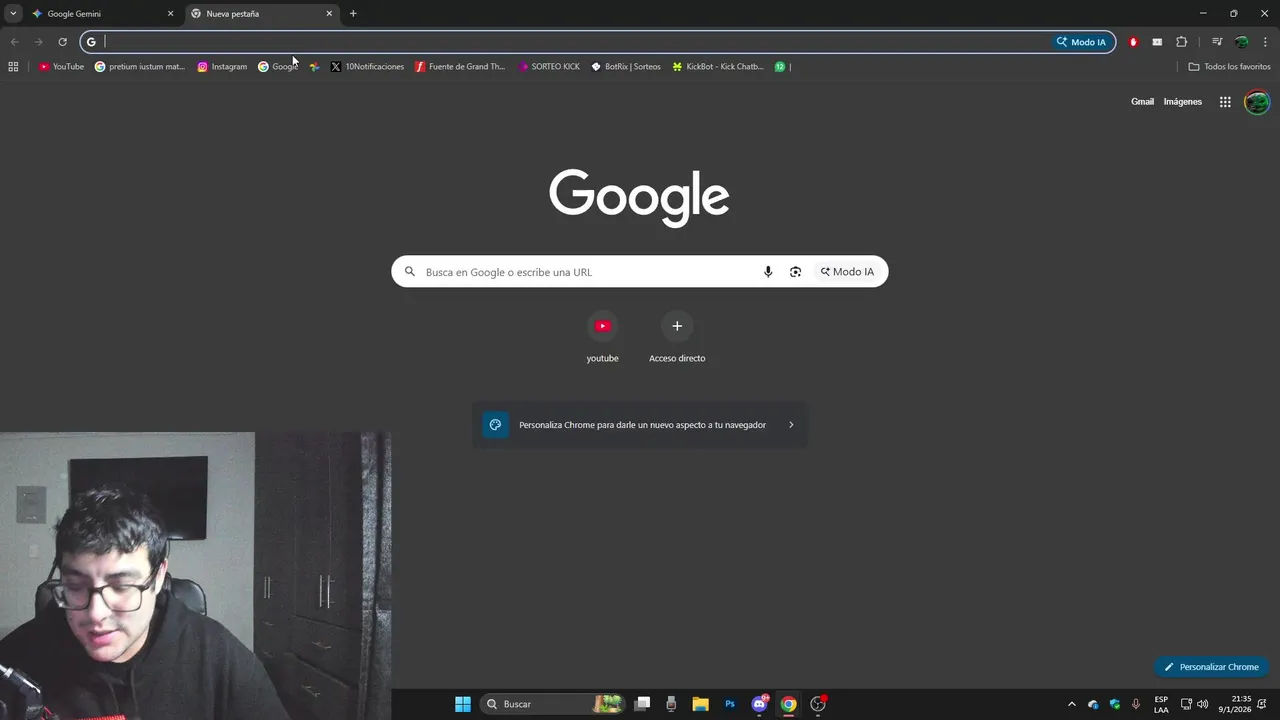Click the colorful pinwheel bookmark icon
This screenshot has width=1280, height=720.
tap(314, 67)
